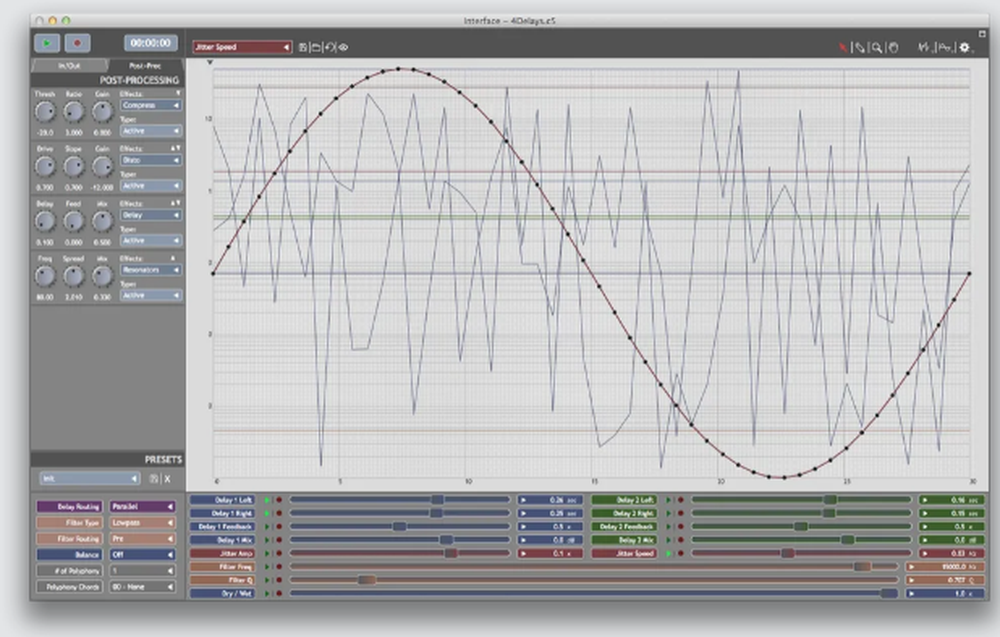Click the load grapher line icon
Screen dimensions: 1000x637
coord(315,47)
